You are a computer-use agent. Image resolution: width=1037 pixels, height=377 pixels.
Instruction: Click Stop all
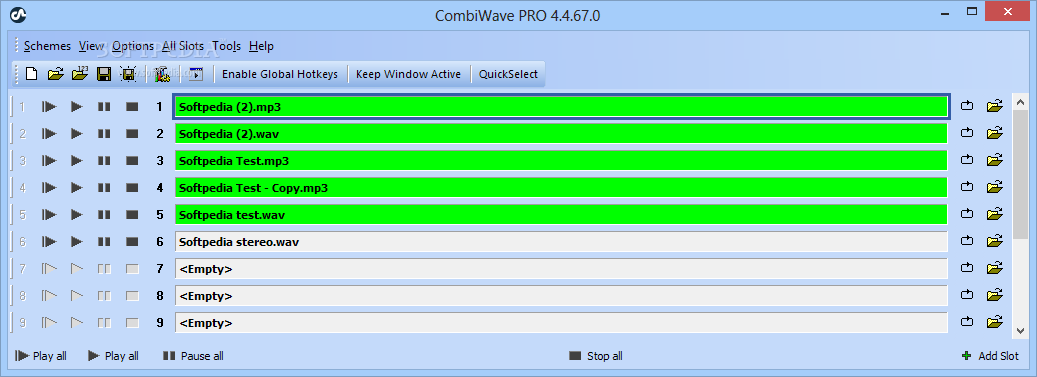click(x=596, y=356)
